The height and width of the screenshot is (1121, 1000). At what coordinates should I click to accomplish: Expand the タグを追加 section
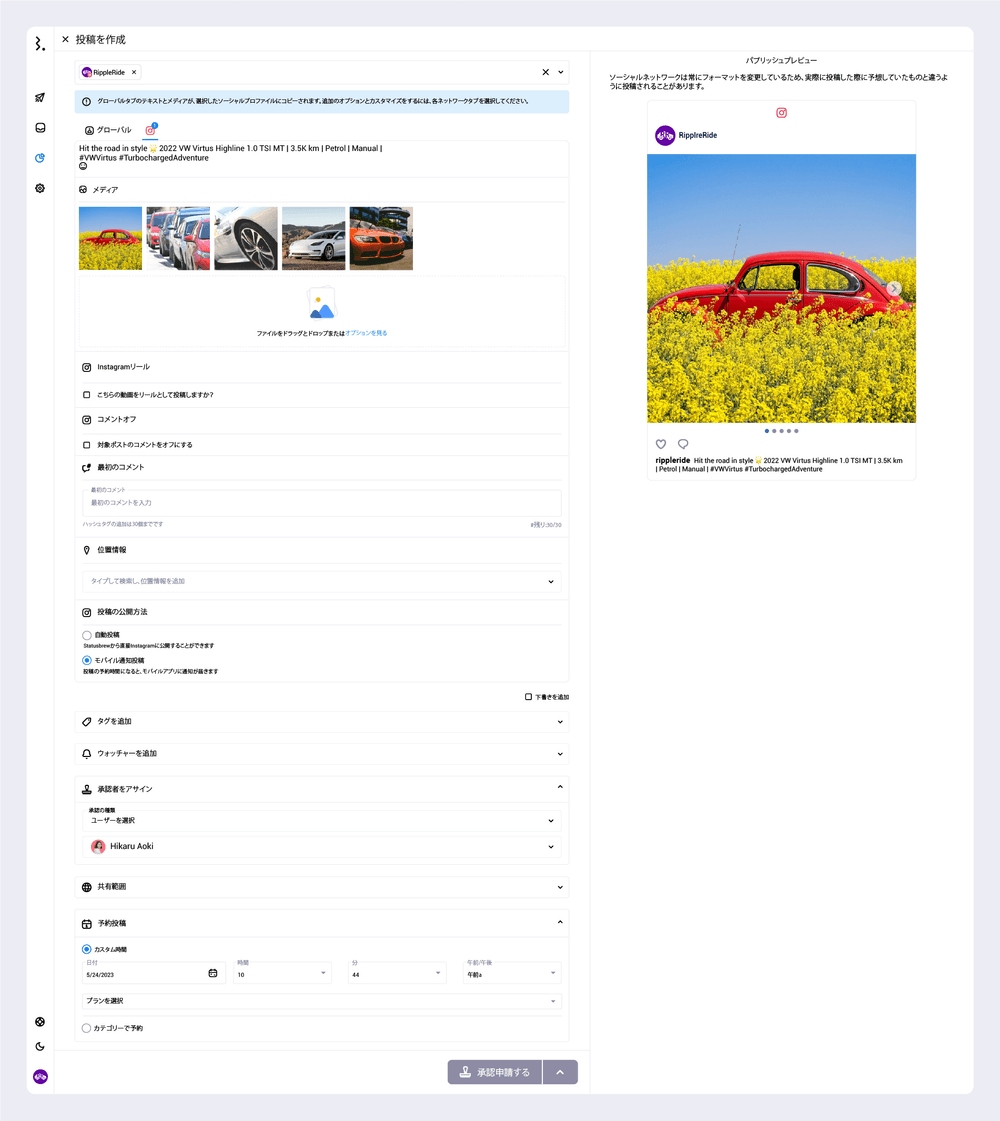point(321,722)
